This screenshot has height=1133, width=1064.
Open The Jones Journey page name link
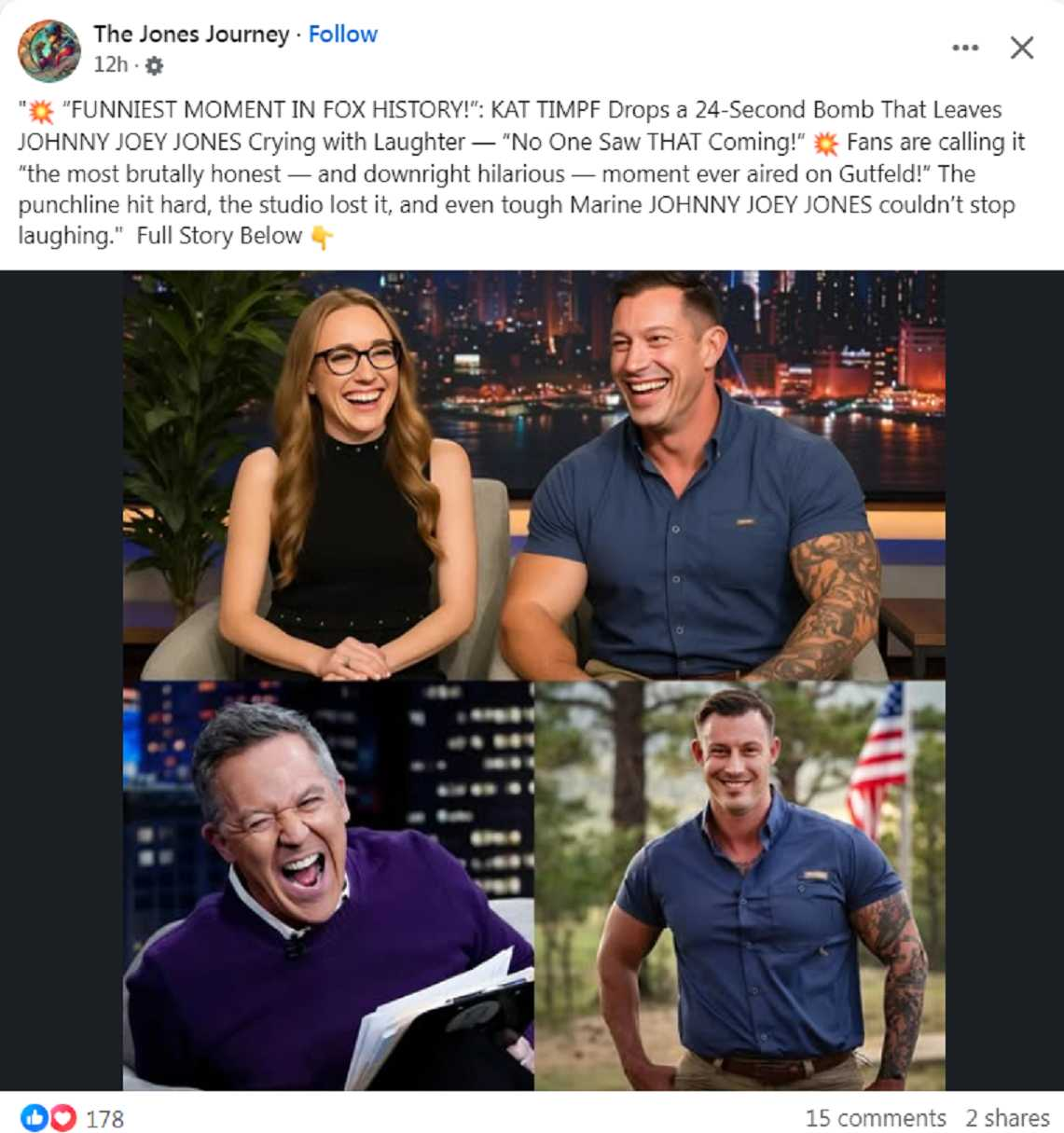pos(191,34)
